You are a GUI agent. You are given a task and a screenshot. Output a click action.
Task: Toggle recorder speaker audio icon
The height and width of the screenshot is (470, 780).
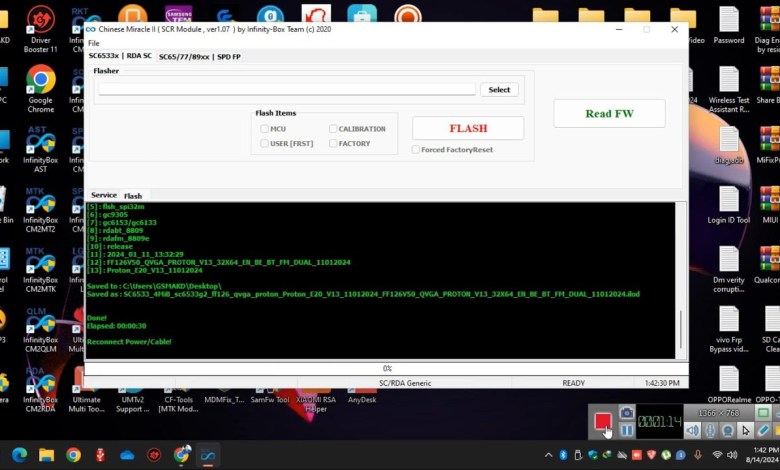coord(691,430)
